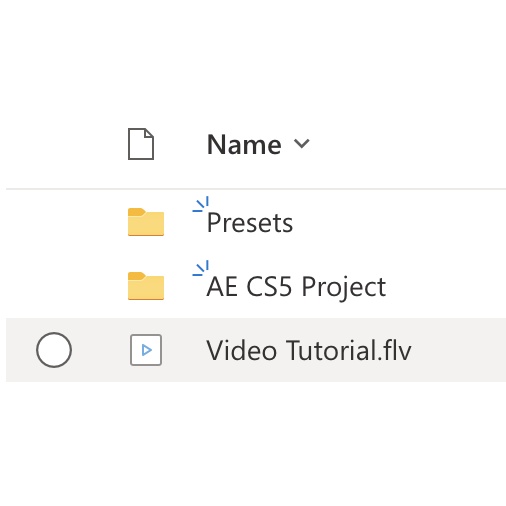This screenshot has height=506, width=506.
Task: Click header space right of Name chevron
Action: 408,144
